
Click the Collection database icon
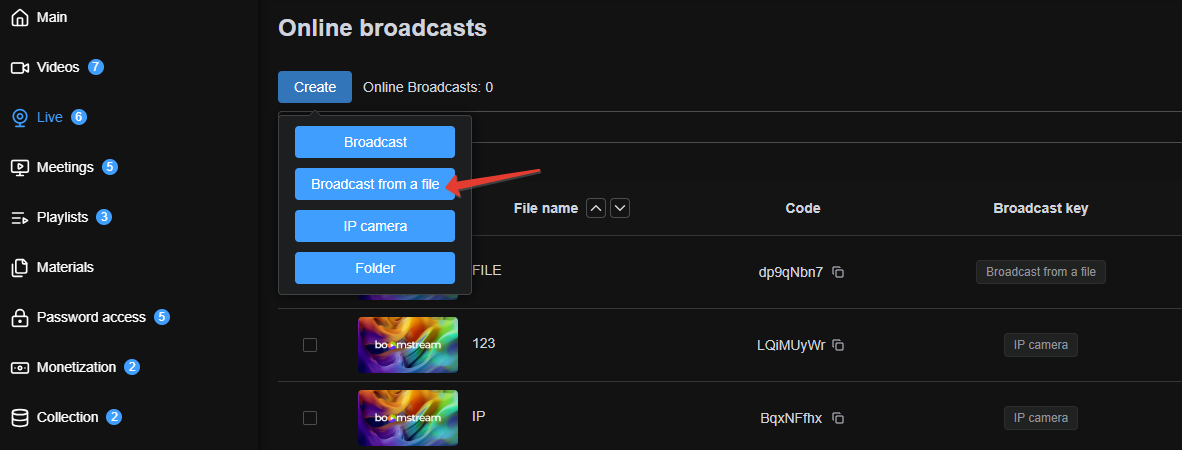tap(20, 418)
